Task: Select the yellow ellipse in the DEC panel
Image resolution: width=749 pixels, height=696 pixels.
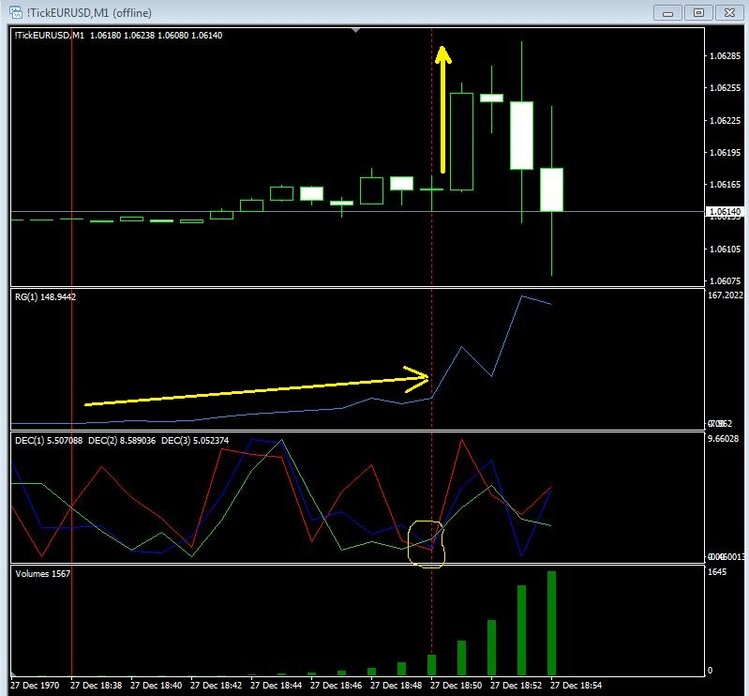Action: click(429, 544)
